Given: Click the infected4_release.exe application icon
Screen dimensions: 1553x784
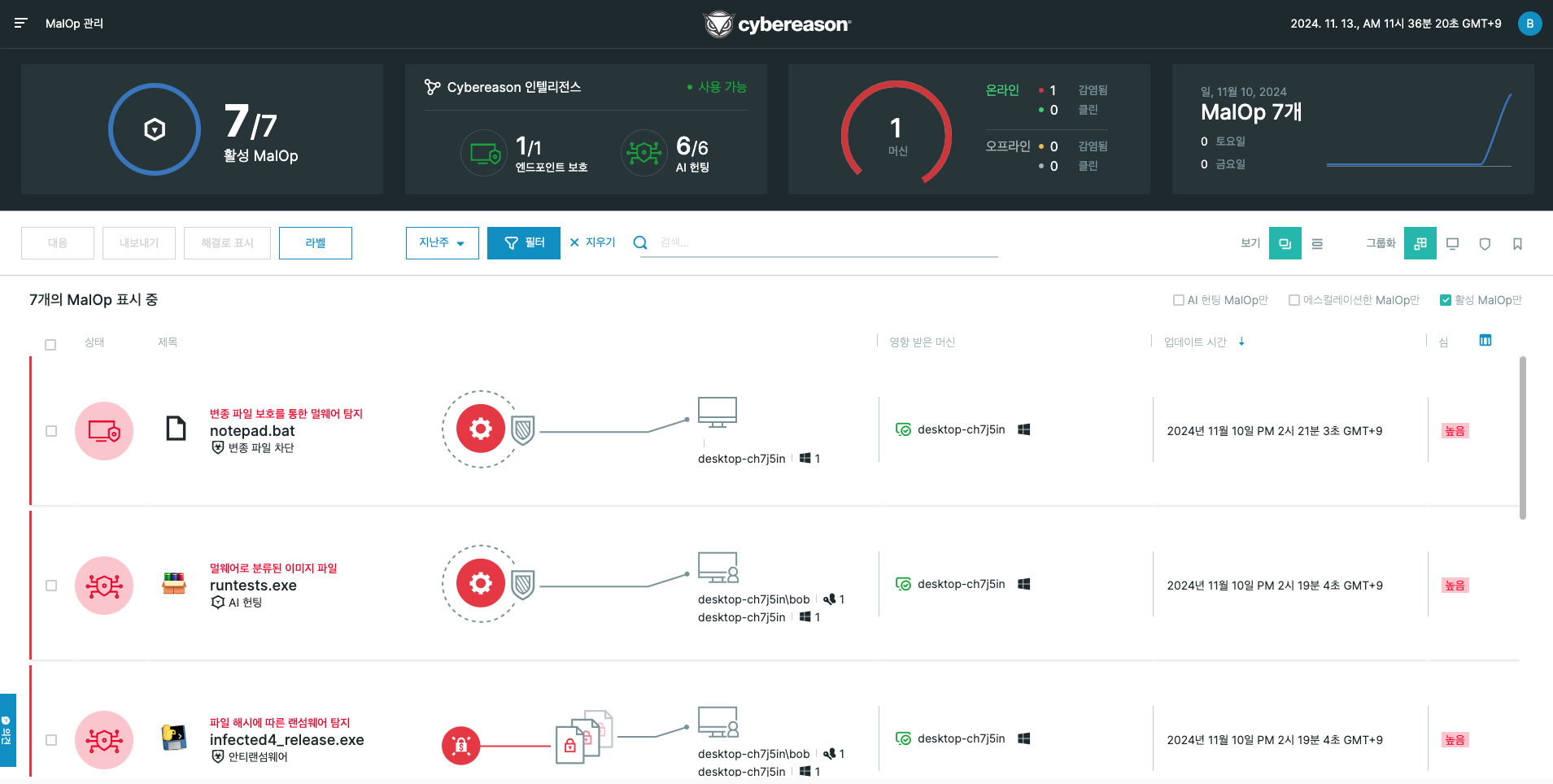Looking at the screenshot, I should 174,737.
